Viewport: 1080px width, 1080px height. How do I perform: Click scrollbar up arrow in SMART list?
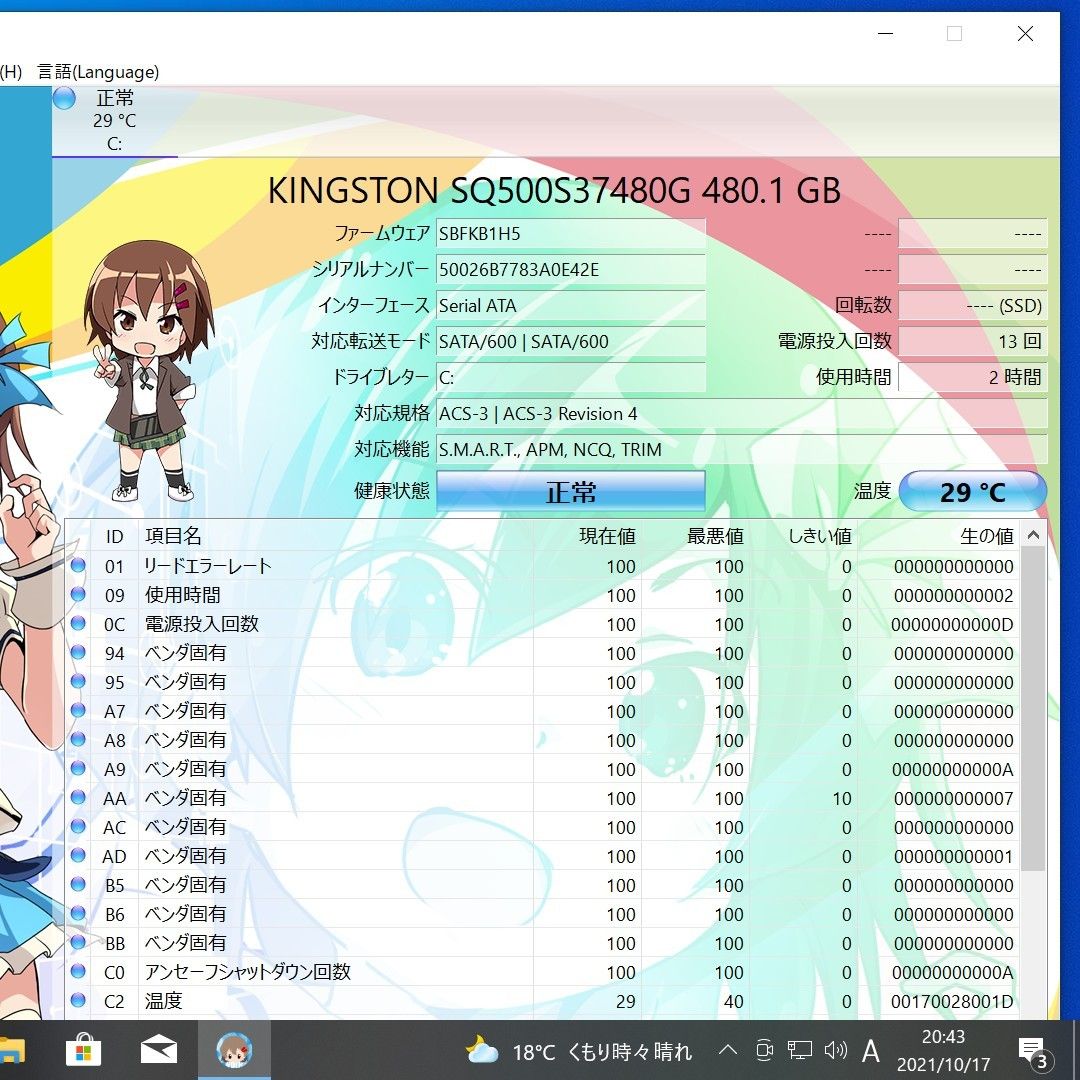pyautogui.click(x=1033, y=534)
